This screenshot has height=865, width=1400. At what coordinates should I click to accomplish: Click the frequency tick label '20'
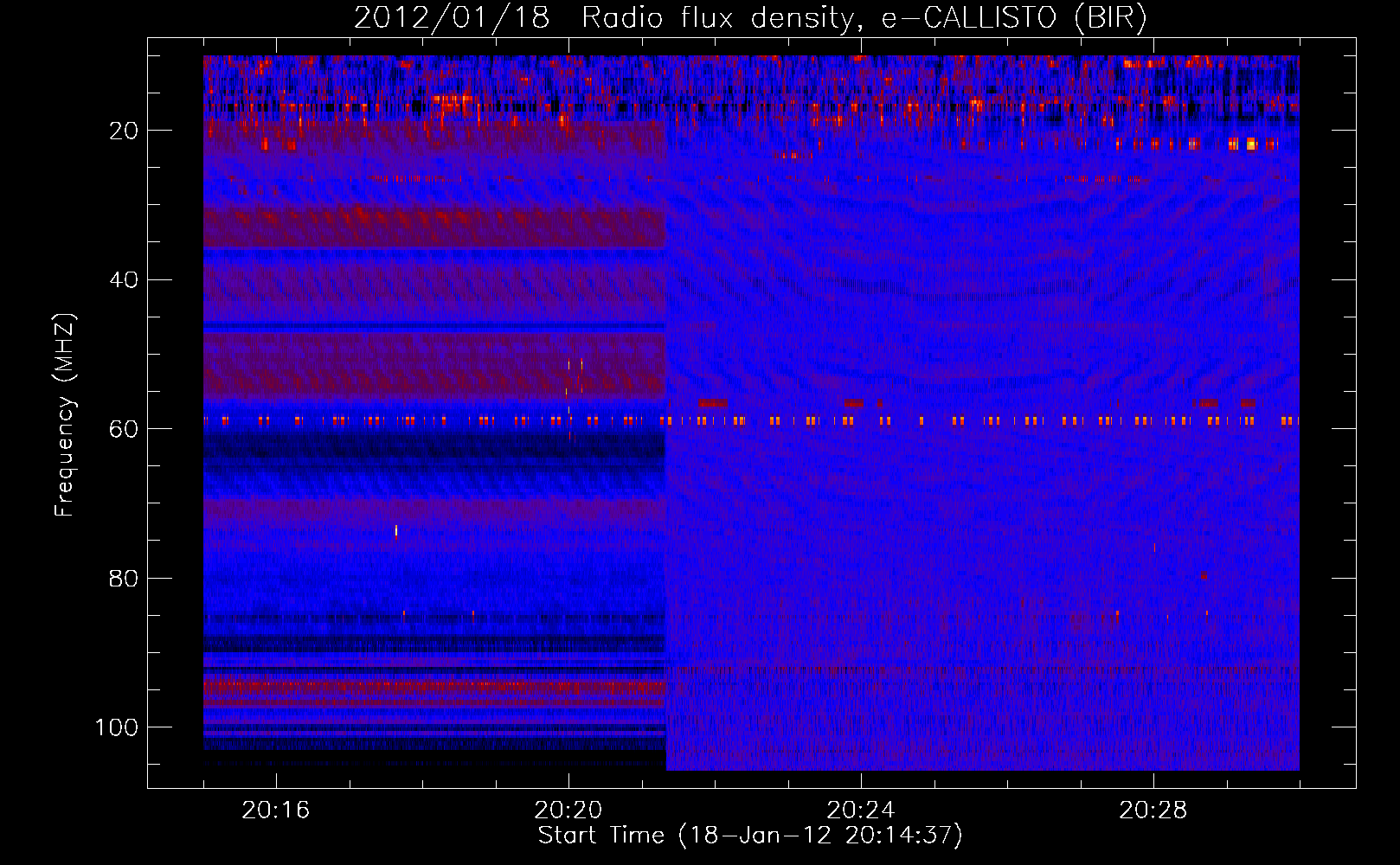pos(125,131)
